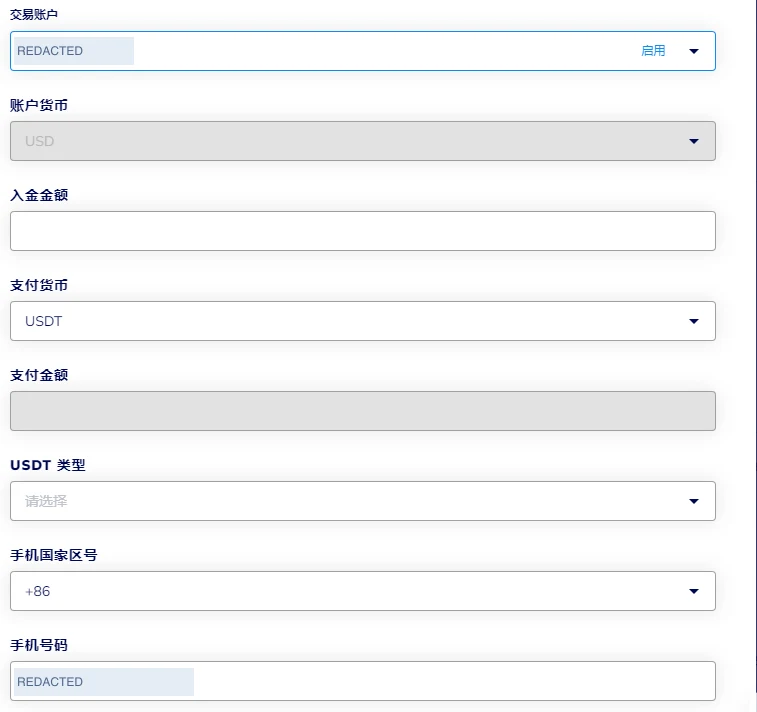Click the 手机国家区号 label
The width and height of the screenshot is (757, 712).
coord(54,555)
